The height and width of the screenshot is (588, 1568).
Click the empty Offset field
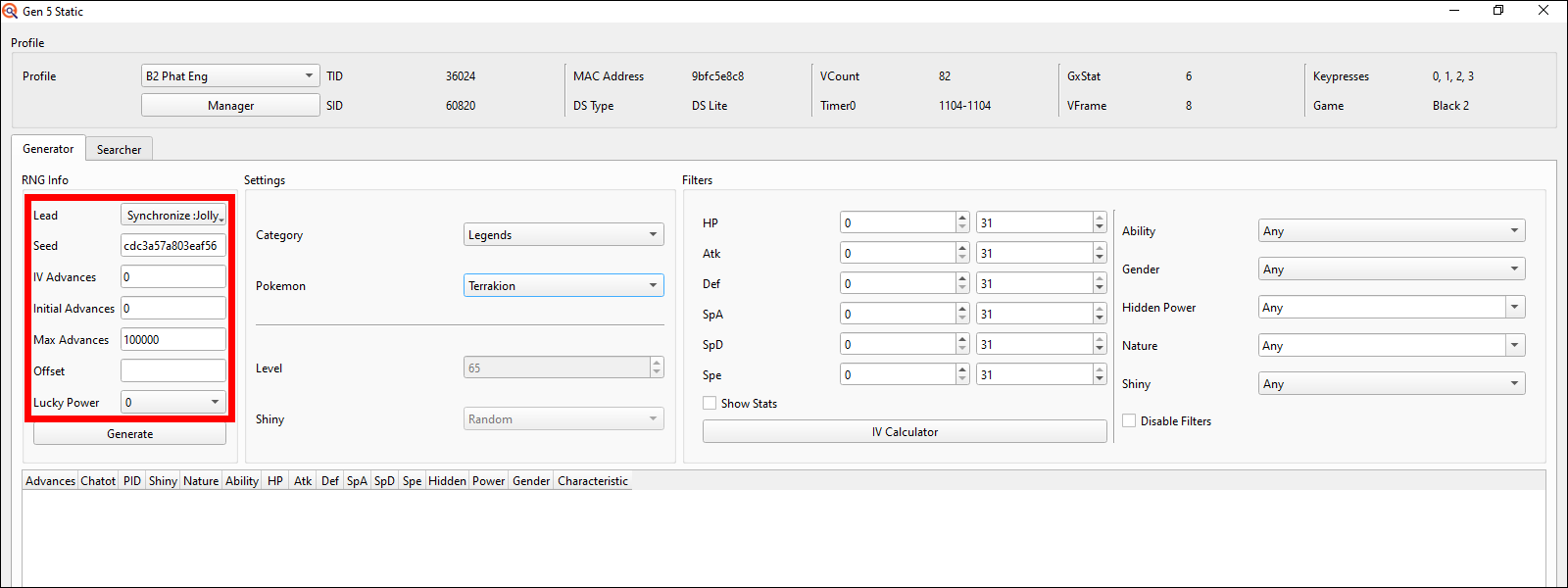pos(173,370)
